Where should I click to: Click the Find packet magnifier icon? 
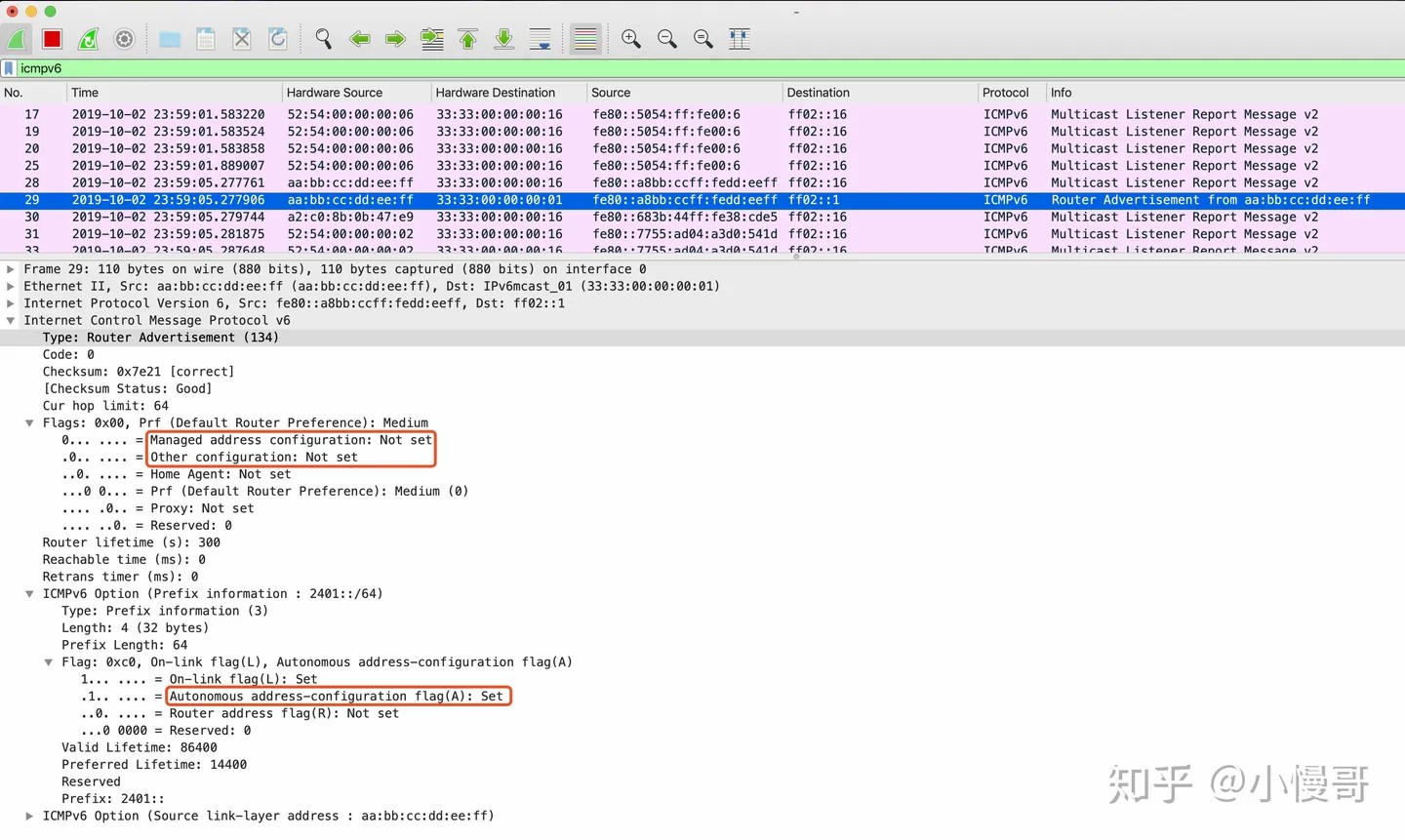[x=323, y=39]
